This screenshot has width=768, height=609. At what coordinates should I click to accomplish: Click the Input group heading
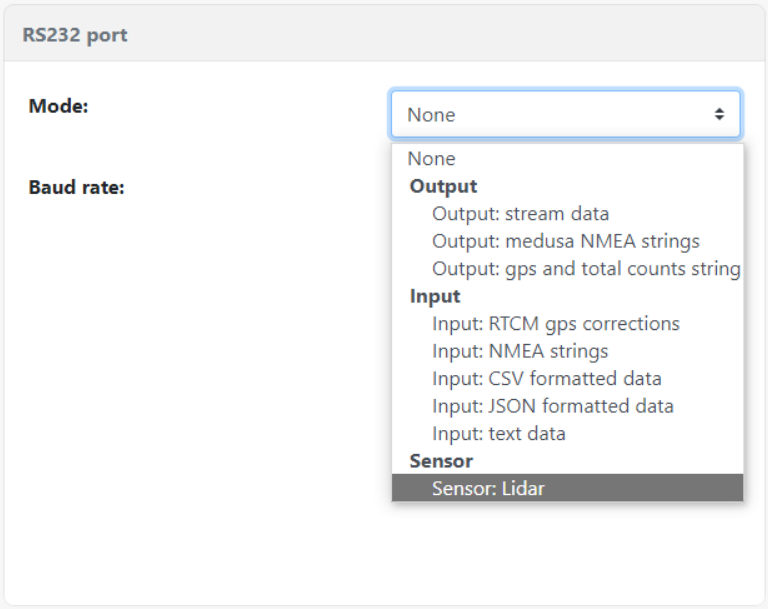[435, 297]
